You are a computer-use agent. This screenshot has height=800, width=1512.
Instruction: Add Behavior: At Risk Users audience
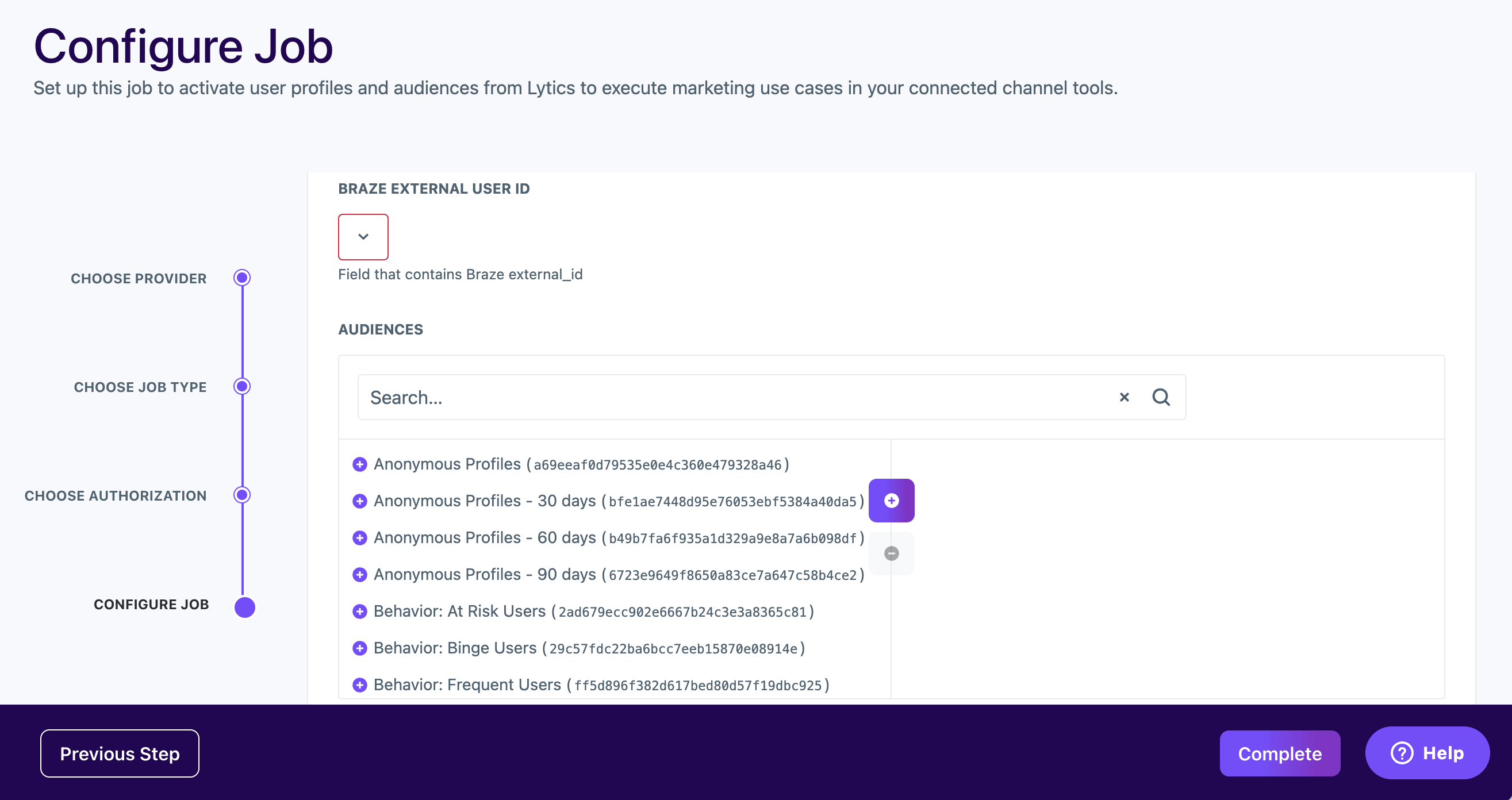click(360, 611)
